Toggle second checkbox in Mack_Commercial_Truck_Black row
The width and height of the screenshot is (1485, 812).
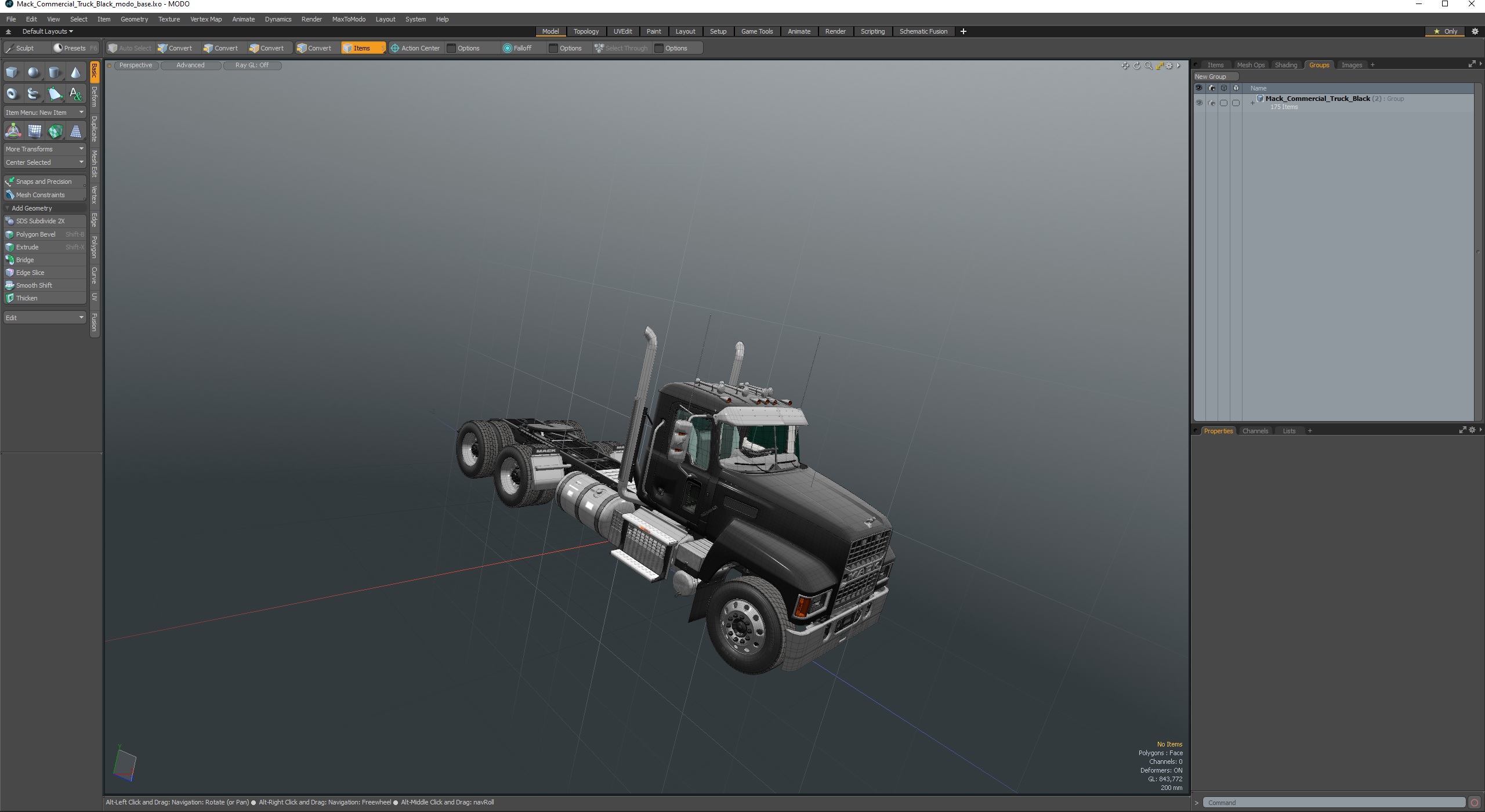click(1236, 103)
